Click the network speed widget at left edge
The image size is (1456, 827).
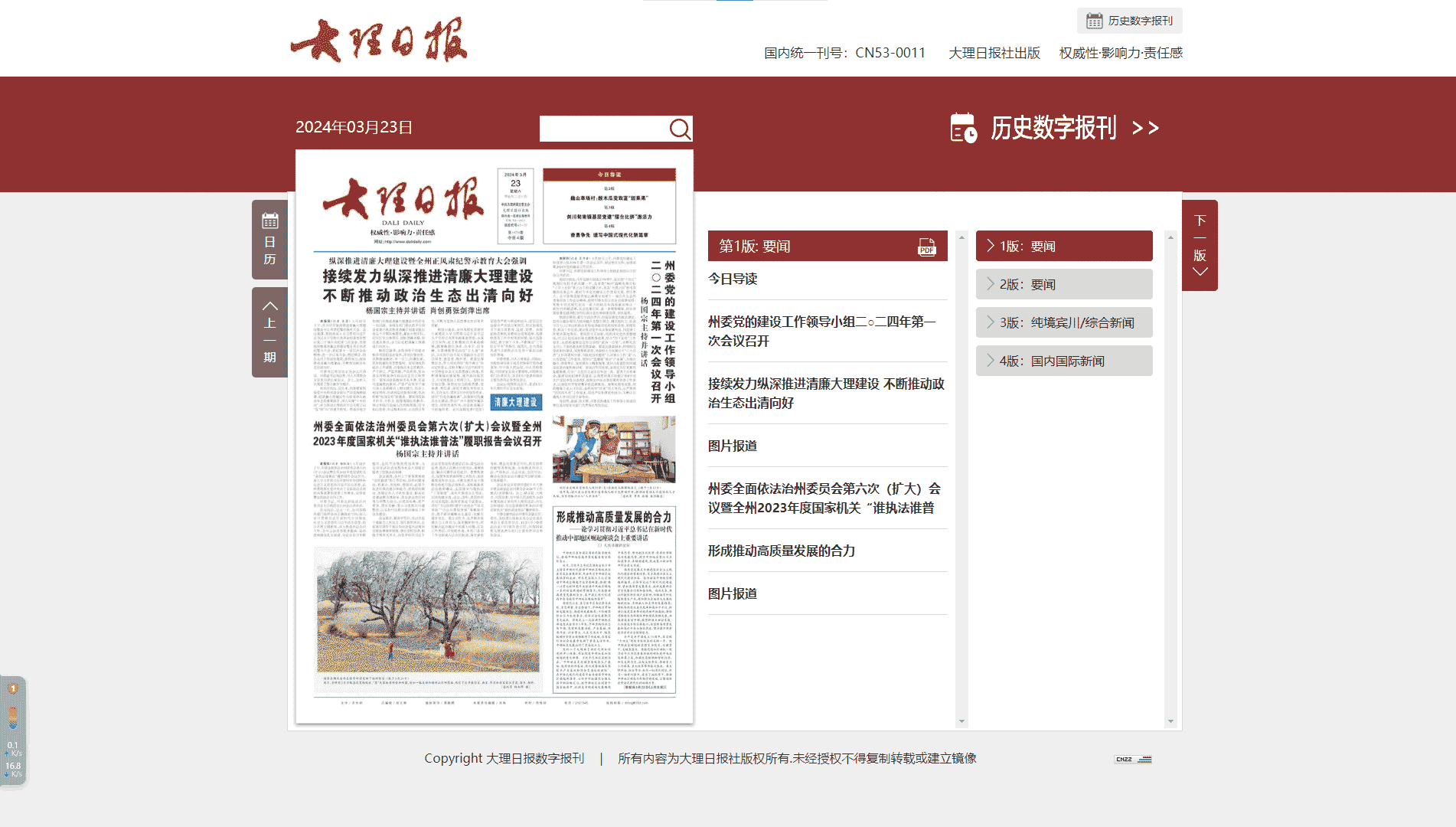pos(13,731)
